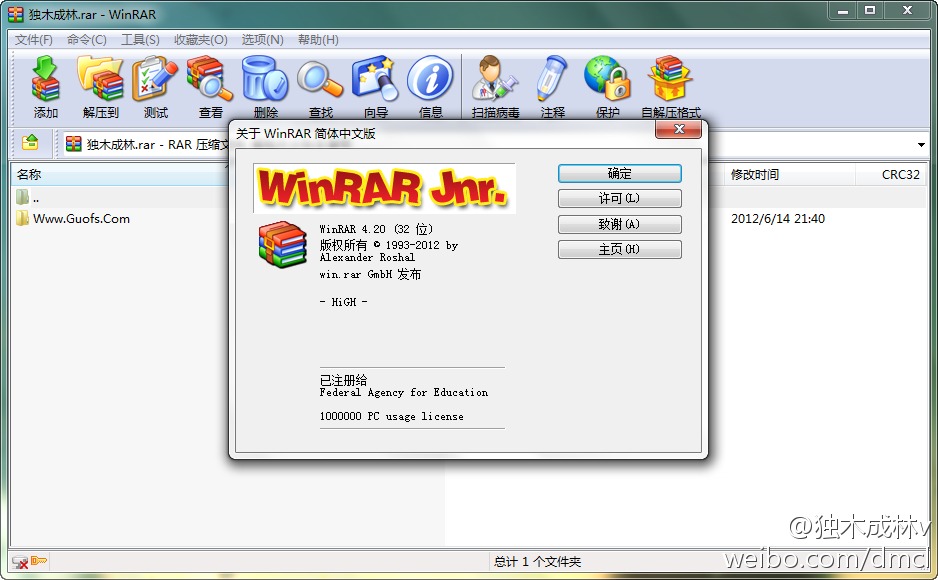Click the 添加 (Add) toolbar icon

(45, 78)
